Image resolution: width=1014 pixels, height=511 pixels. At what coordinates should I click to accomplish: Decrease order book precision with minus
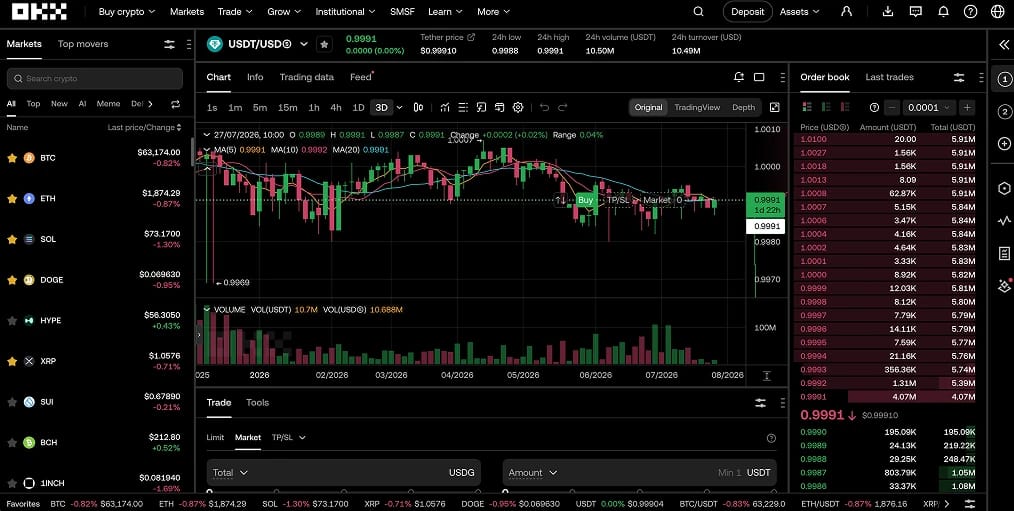point(892,107)
